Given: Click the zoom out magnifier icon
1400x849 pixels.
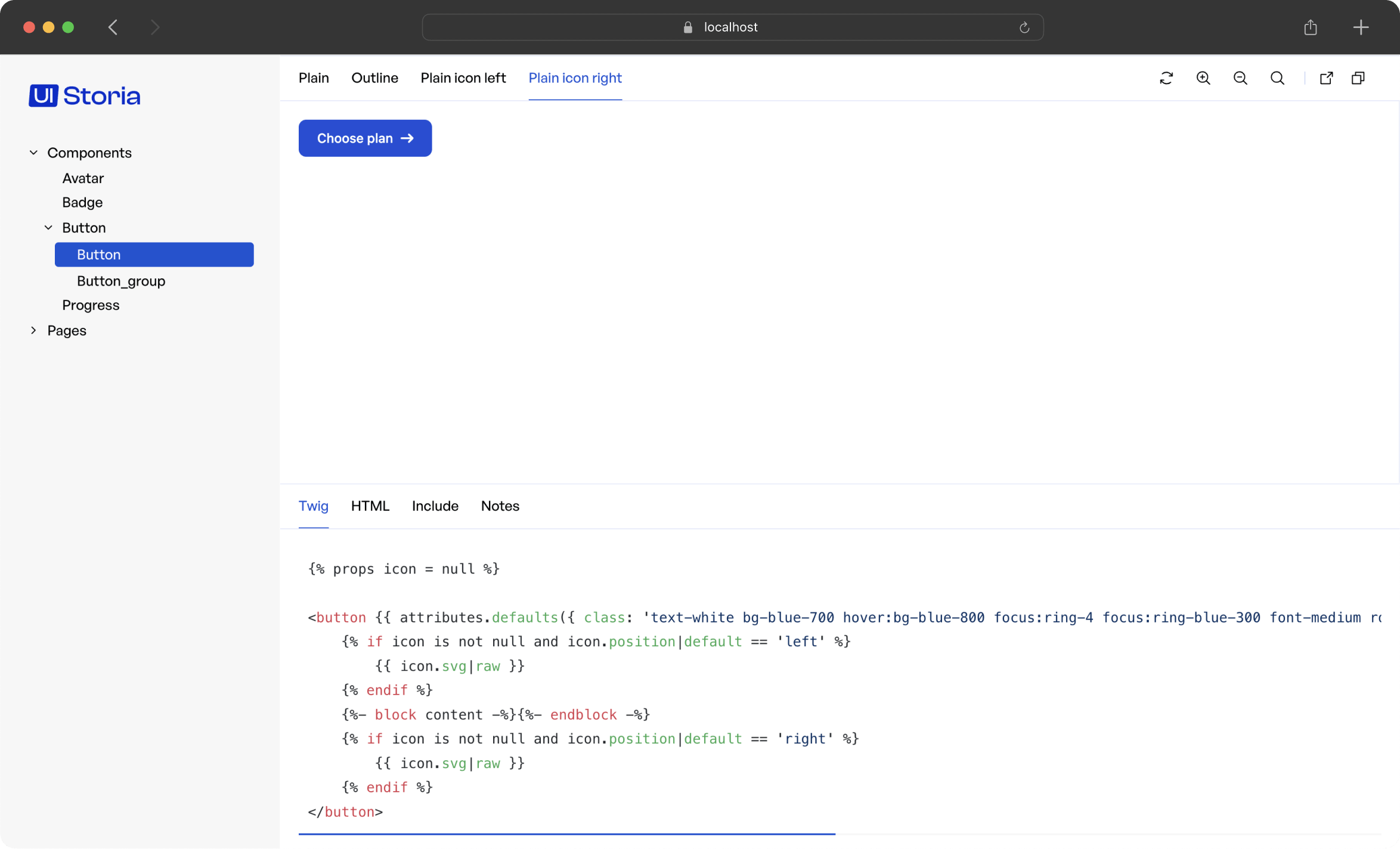Looking at the screenshot, I should [1240, 78].
